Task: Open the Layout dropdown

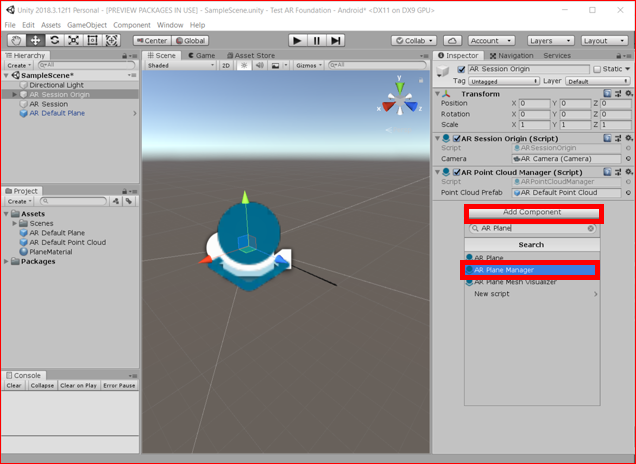Action: point(604,41)
